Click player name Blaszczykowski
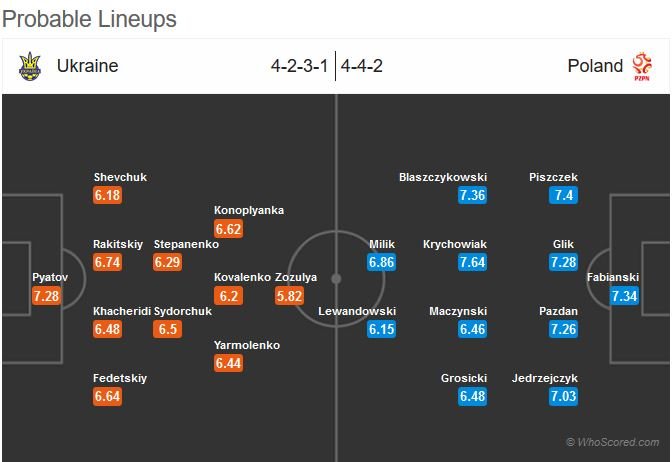The width and height of the screenshot is (672, 462). (x=443, y=177)
